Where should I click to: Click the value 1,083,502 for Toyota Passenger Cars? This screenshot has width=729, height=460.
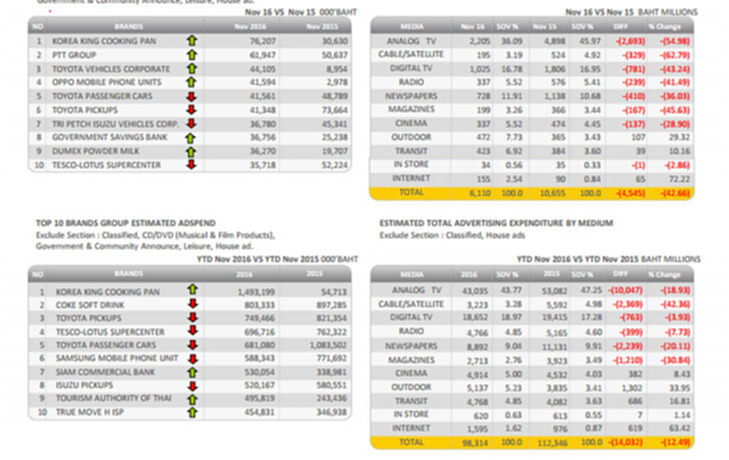(x=328, y=345)
